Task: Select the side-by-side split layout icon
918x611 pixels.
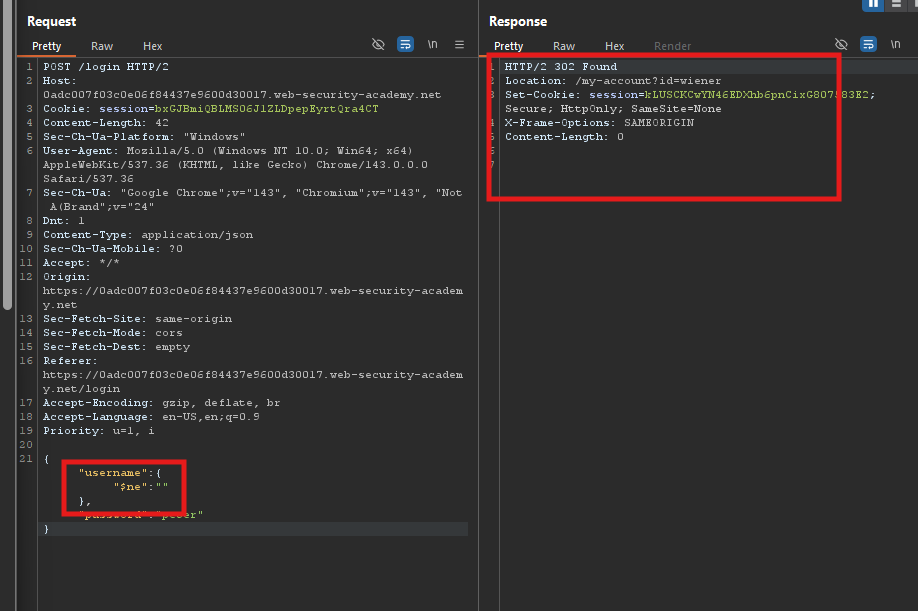Action: click(x=872, y=4)
